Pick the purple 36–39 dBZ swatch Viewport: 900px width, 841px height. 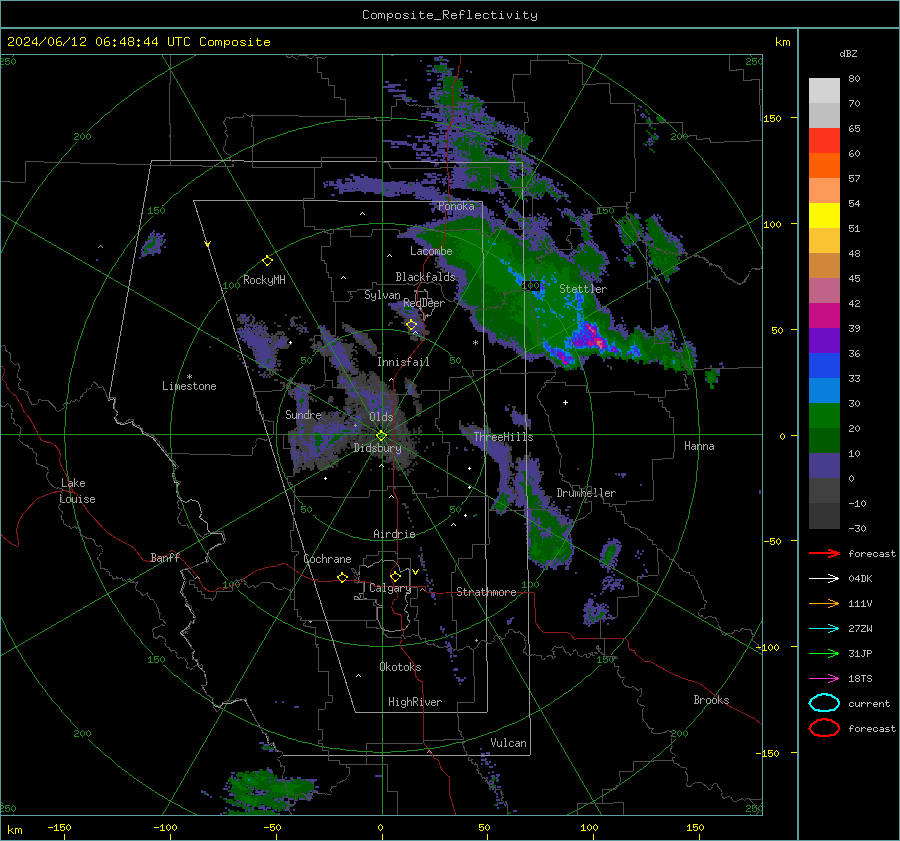pos(824,341)
